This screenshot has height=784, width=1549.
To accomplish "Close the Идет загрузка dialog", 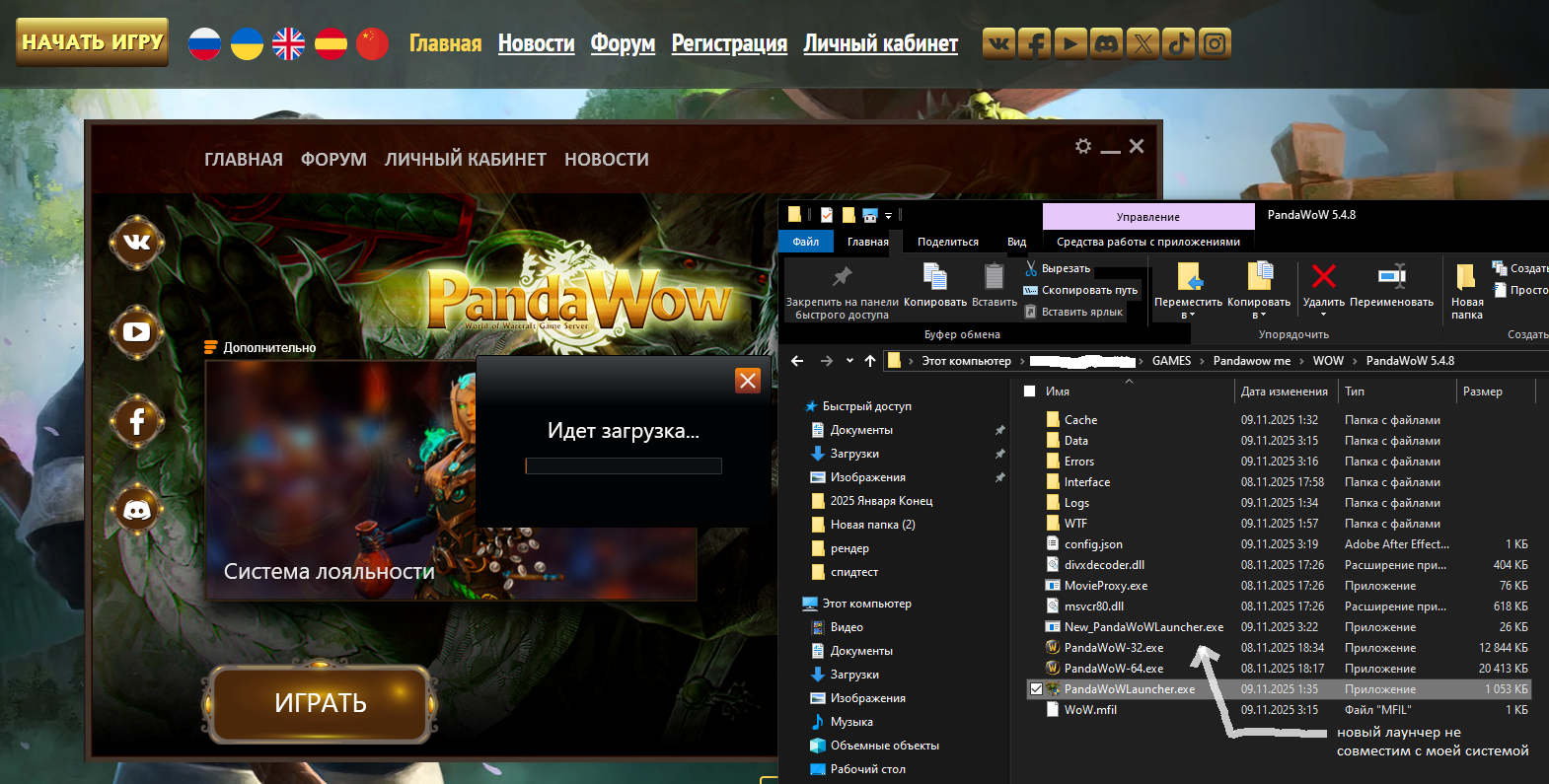I will 748,381.
